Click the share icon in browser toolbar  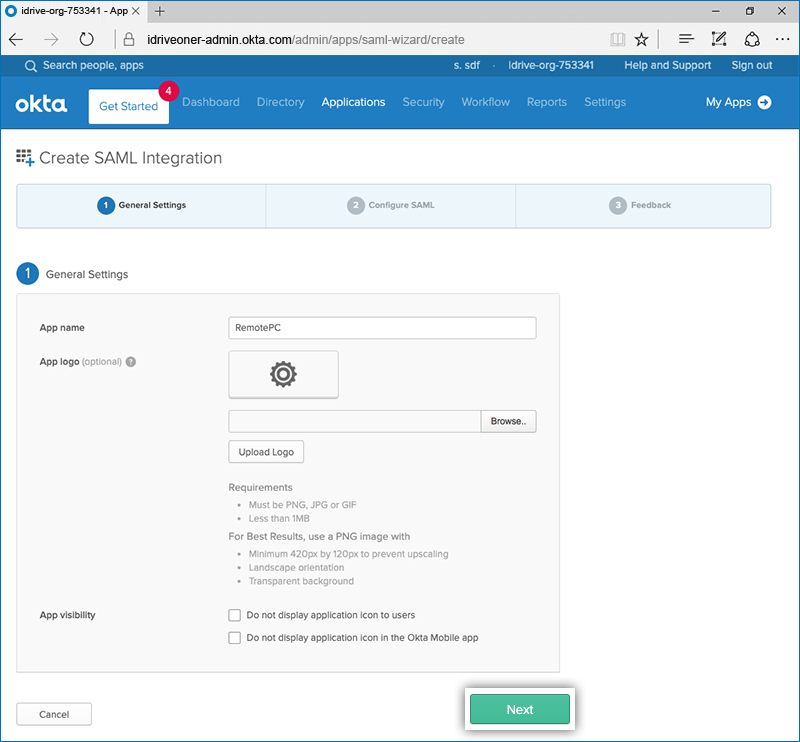pos(752,39)
